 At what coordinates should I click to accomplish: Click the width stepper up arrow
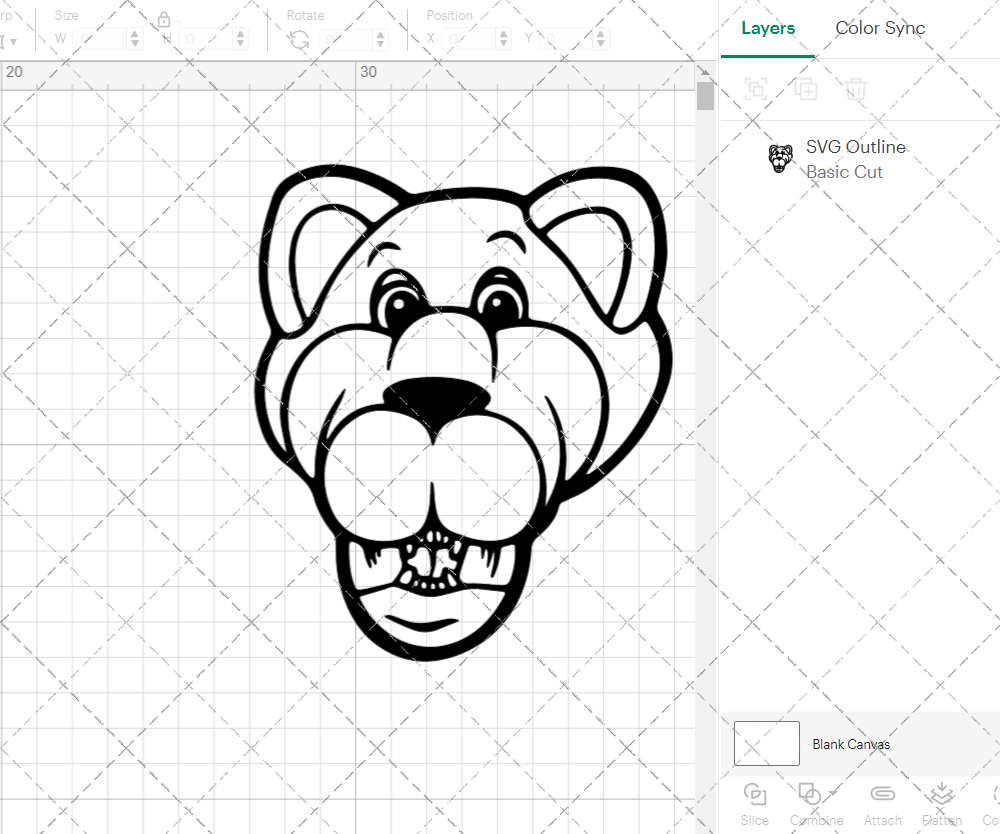click(x=135, y=33)
